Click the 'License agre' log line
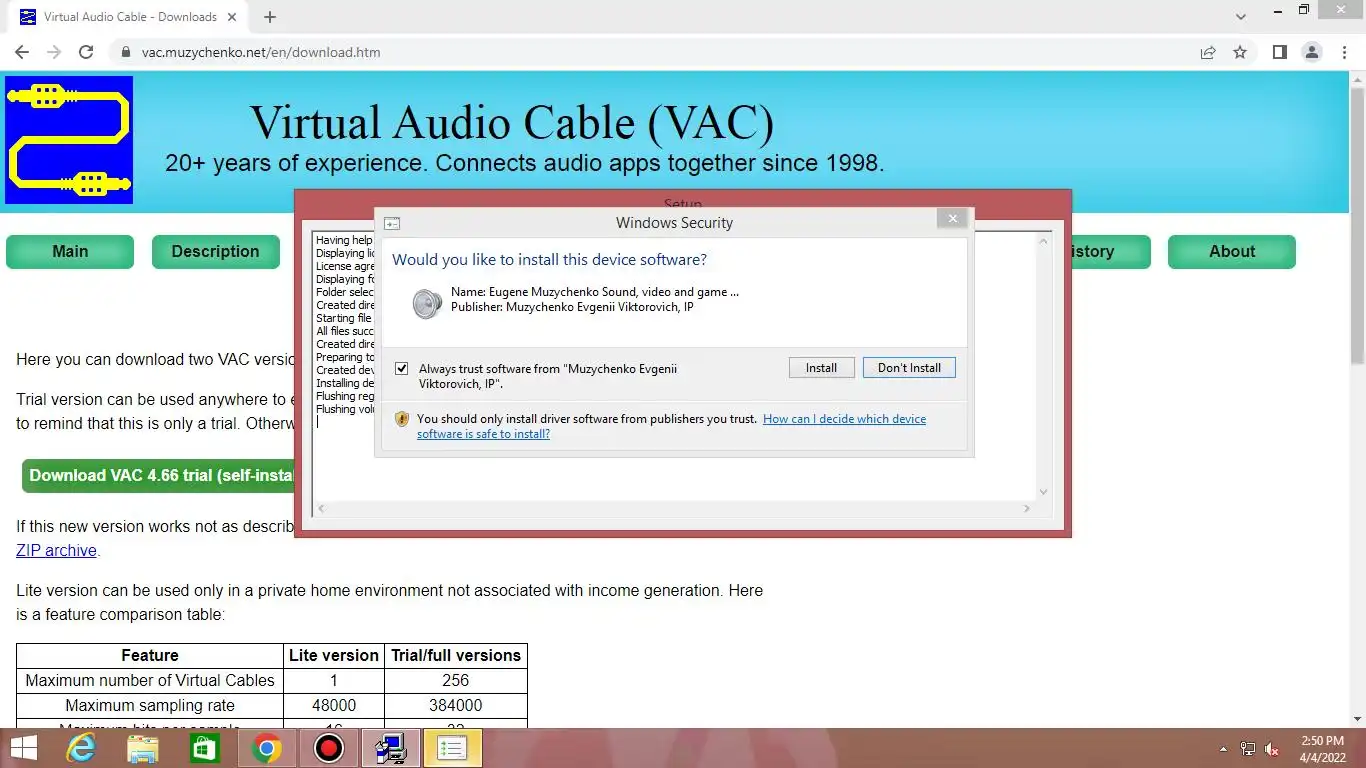The image size is (1366, 768). 346,266
